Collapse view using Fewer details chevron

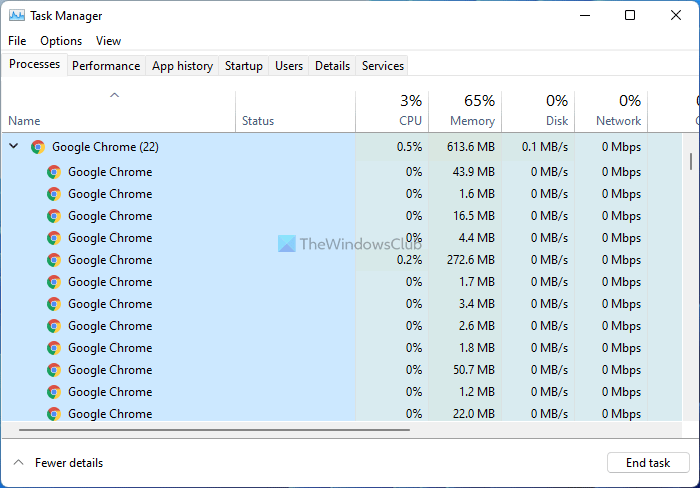tap(18, 463)
